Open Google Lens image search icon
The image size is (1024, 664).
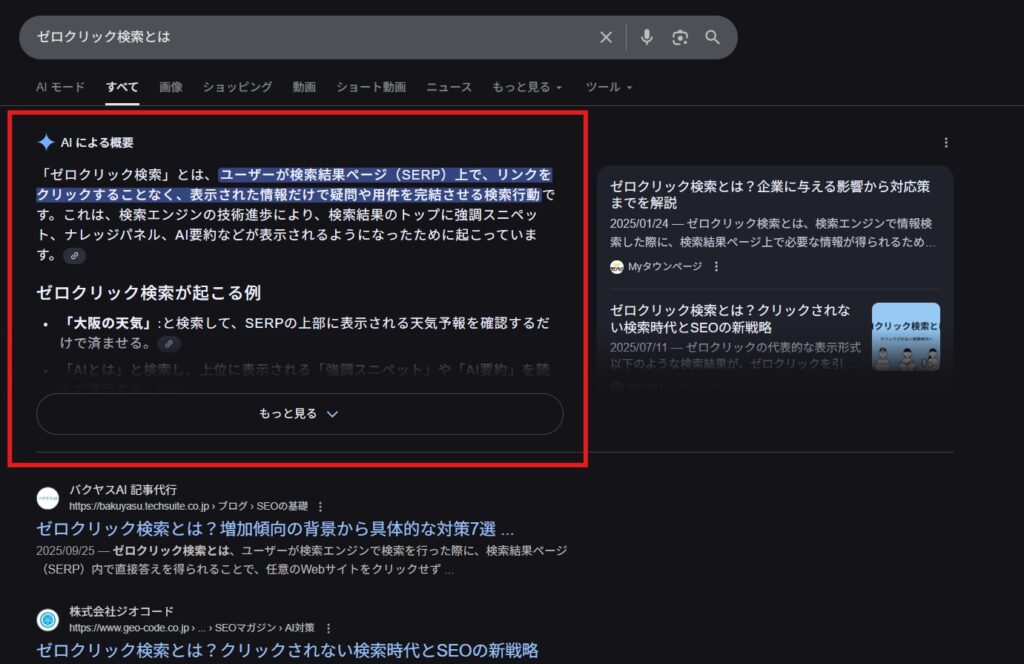(680, 36)
